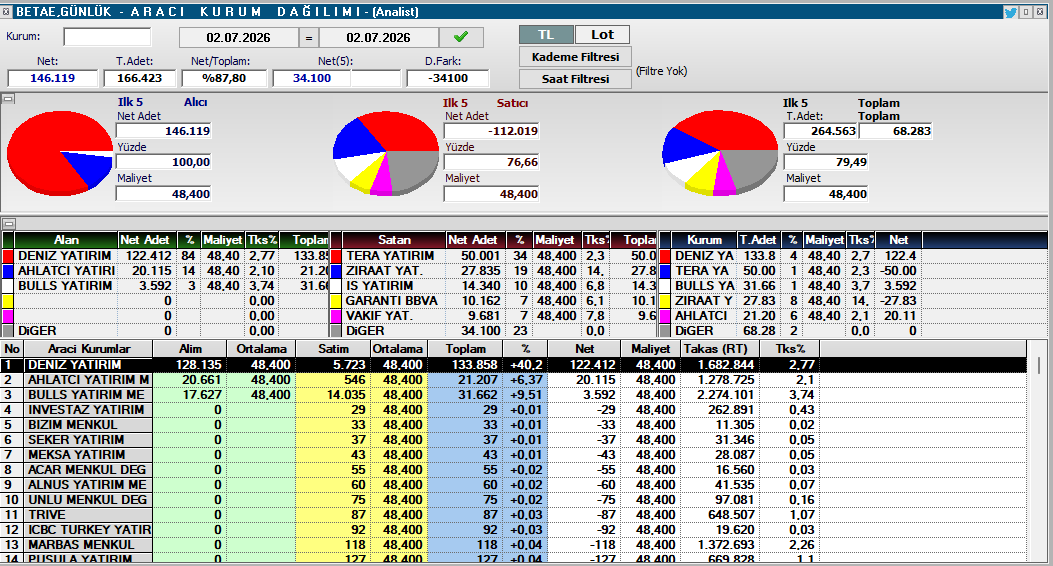The width and height of the screenshot is (1053, 566).
Task: Click the Kurum input field
Action: 107,37
